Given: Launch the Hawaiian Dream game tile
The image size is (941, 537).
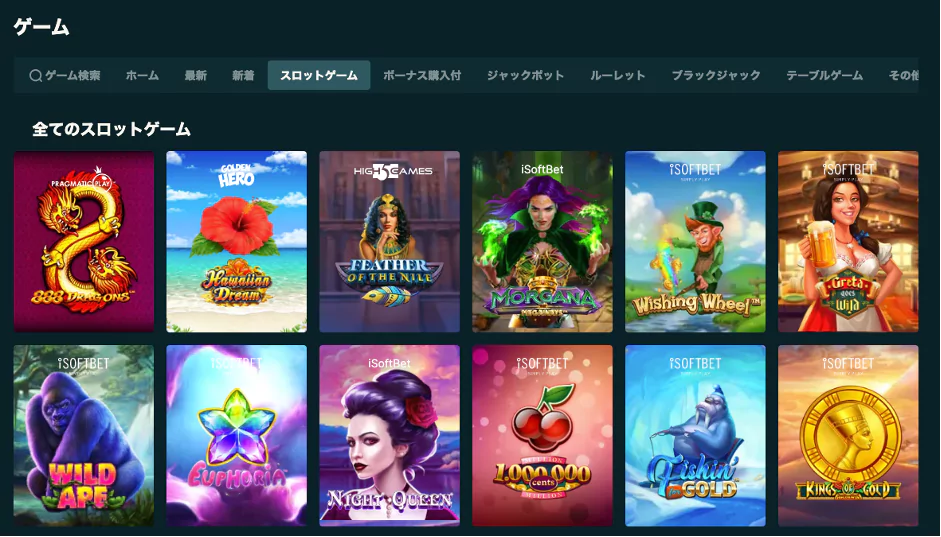Looking at the screenshot, I should click(236, 242).
